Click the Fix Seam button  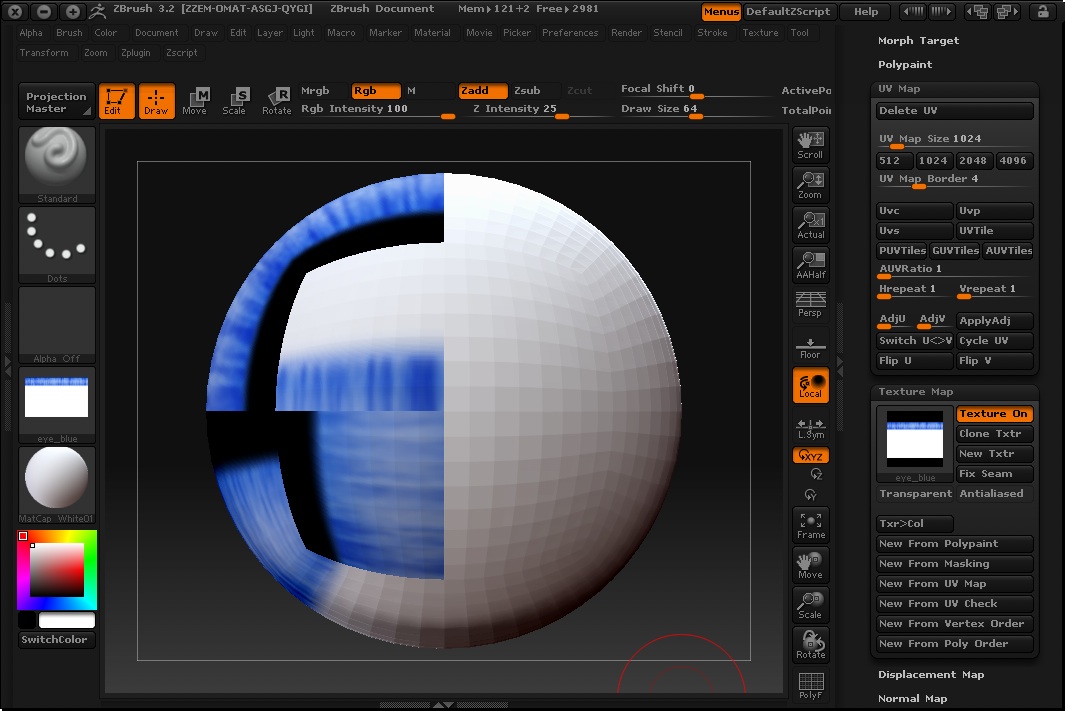[994, 474]
